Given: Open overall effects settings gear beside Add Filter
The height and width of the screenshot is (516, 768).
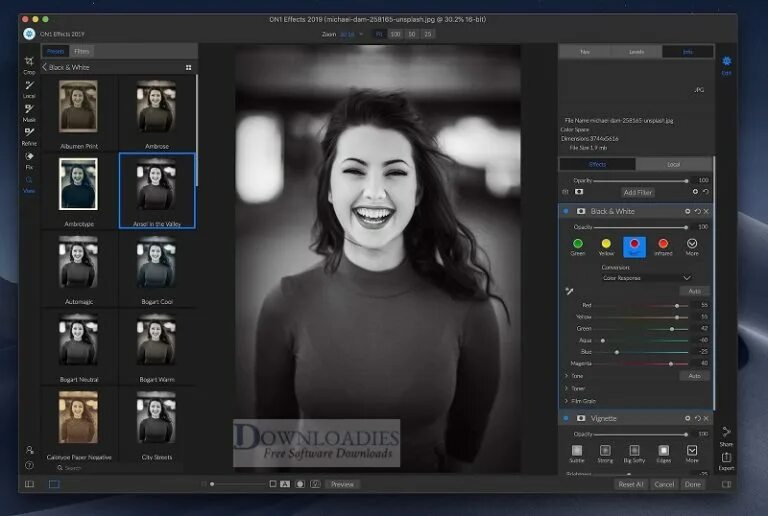Looking at the screenshot, I should [x=695, y=192].
